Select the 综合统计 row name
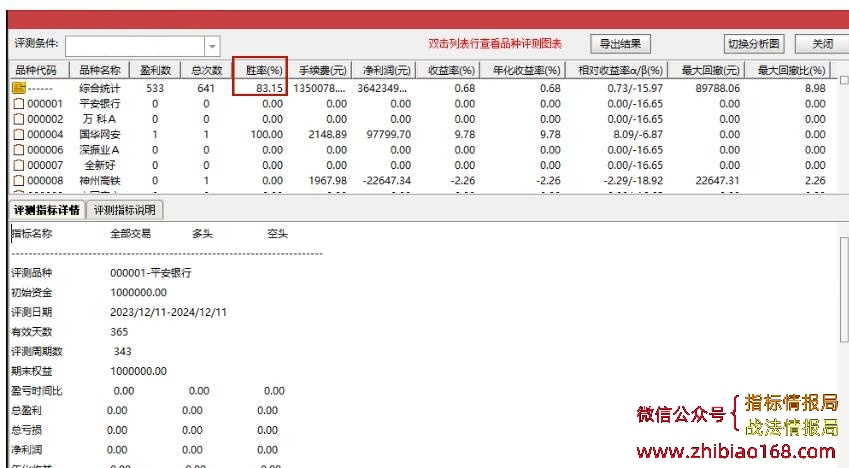The image size is (849, 468). click(100, 88)
